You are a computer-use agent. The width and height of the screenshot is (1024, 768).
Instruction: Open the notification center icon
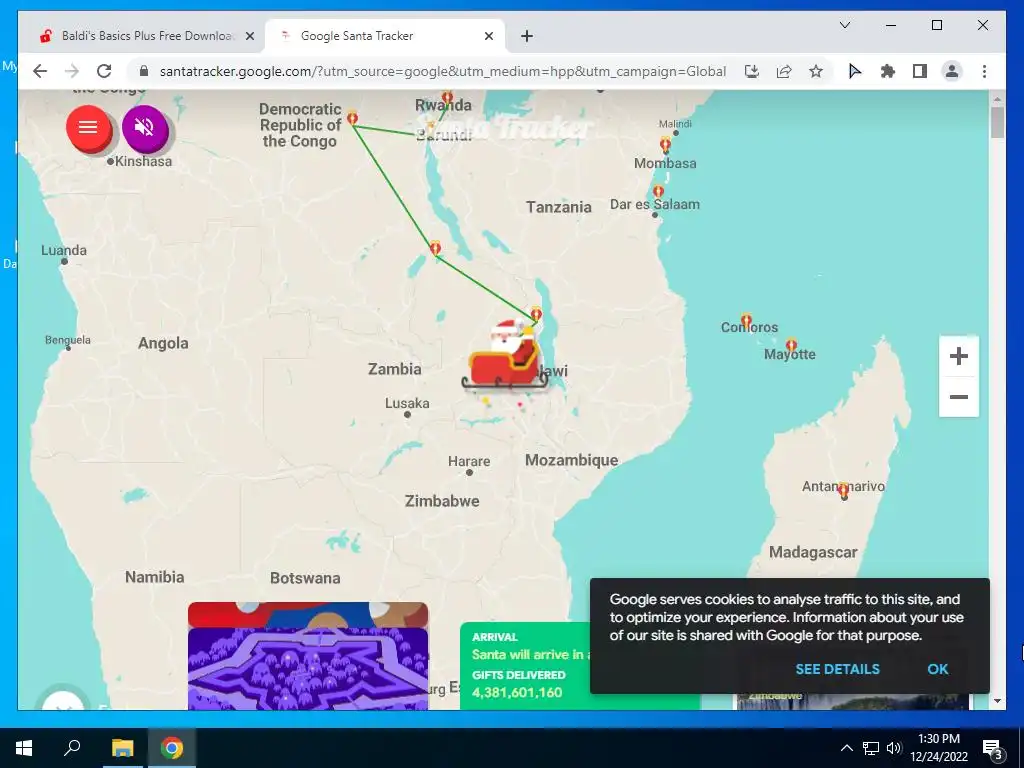pyautogui.click(x=992, y=748)
